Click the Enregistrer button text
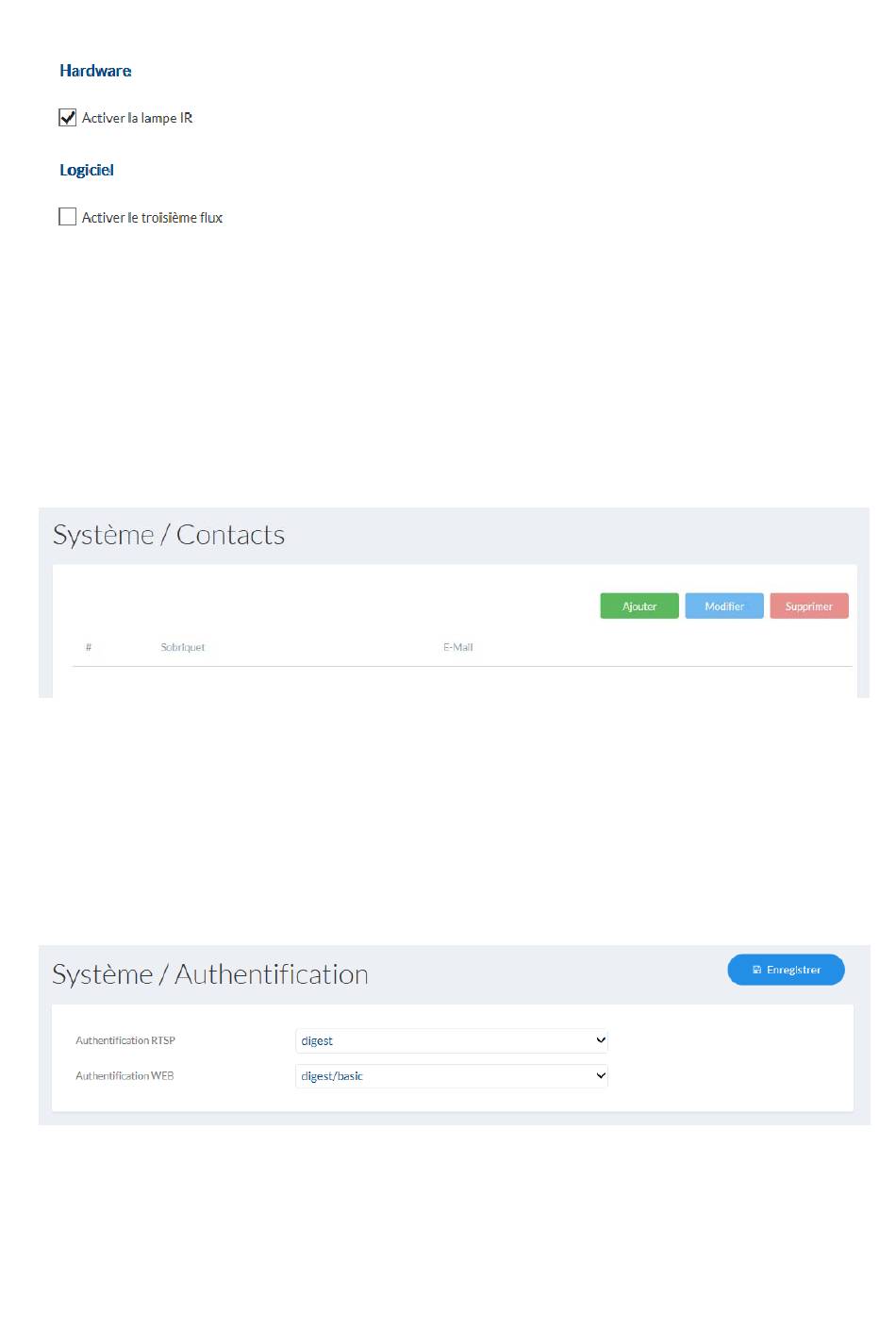 [793, 970]
